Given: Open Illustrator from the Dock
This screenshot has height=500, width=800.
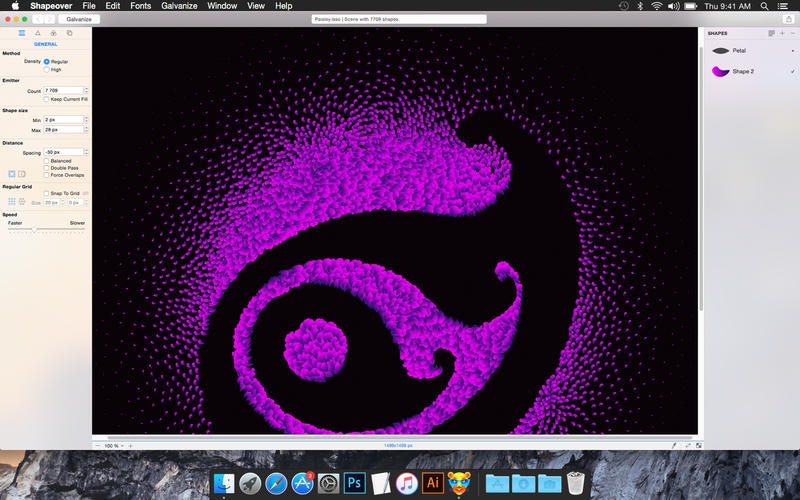Looking at the screenshot, I should pos(433,483).
